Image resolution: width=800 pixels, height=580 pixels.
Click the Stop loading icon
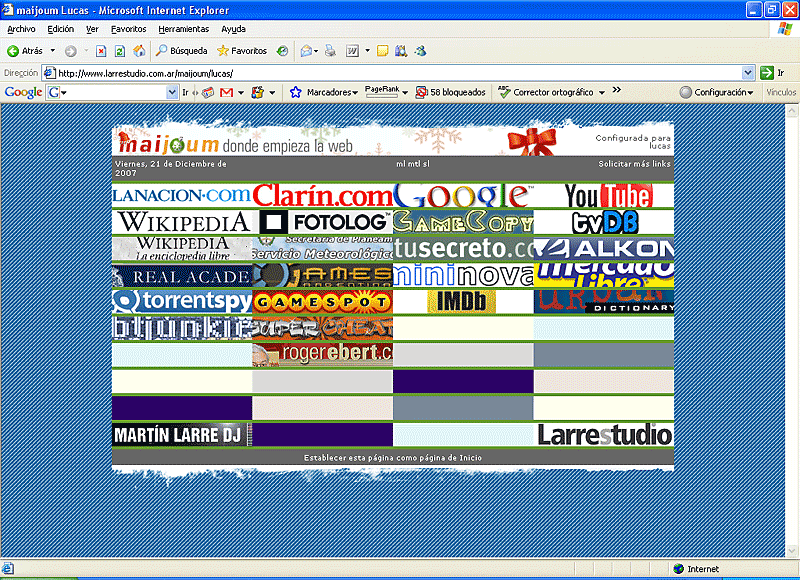102,50
